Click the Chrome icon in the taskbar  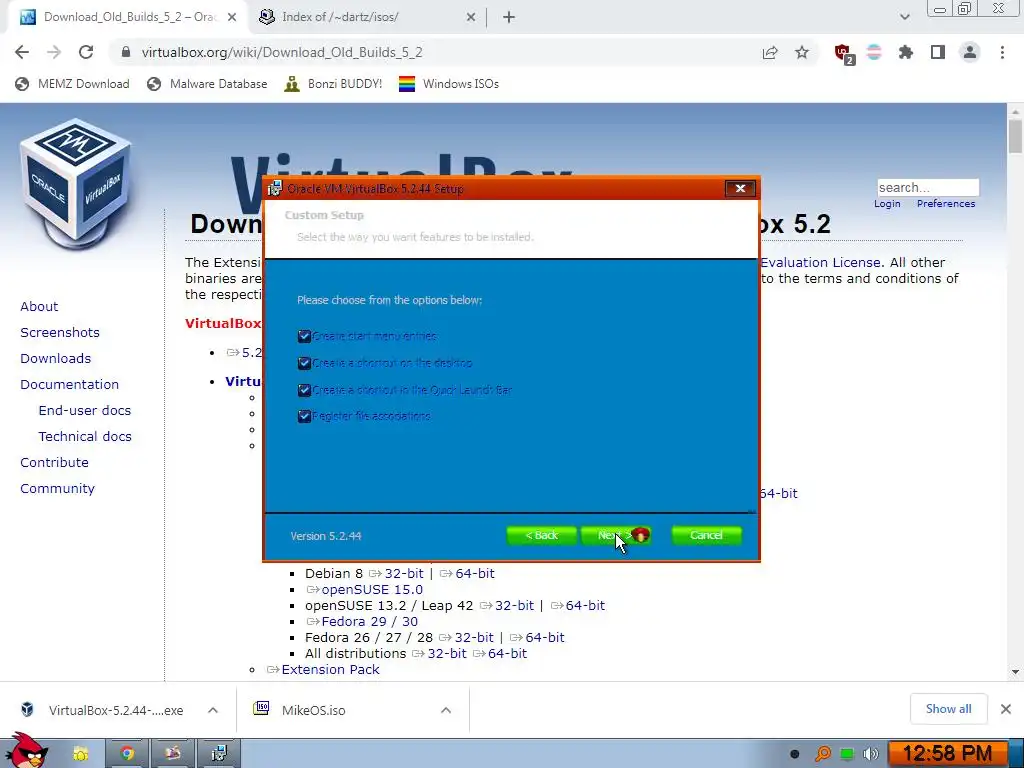(x=127, y=754)
